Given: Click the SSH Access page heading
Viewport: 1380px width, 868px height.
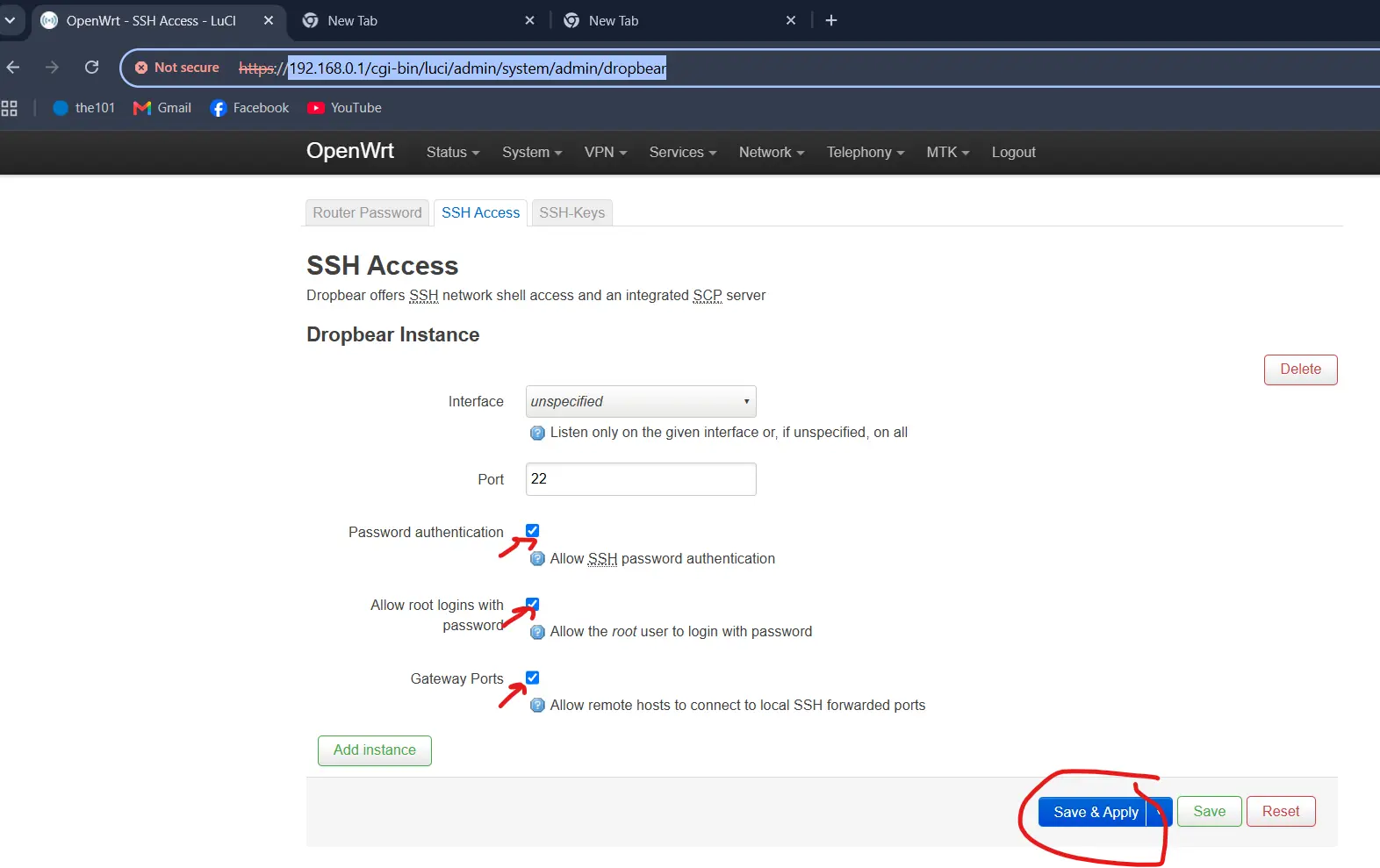Looking at the screenshot, I should click(x=382, y=266).
